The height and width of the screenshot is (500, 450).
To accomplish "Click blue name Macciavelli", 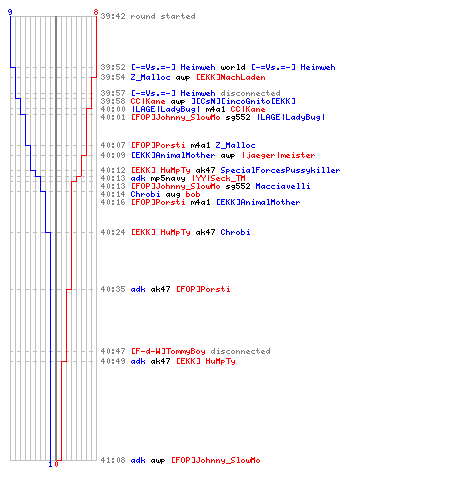I will point(283,186).
